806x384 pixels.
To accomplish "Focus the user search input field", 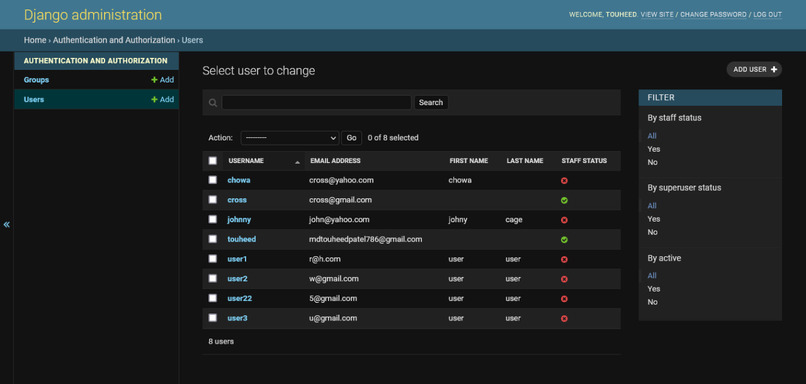I will point(317,102).
